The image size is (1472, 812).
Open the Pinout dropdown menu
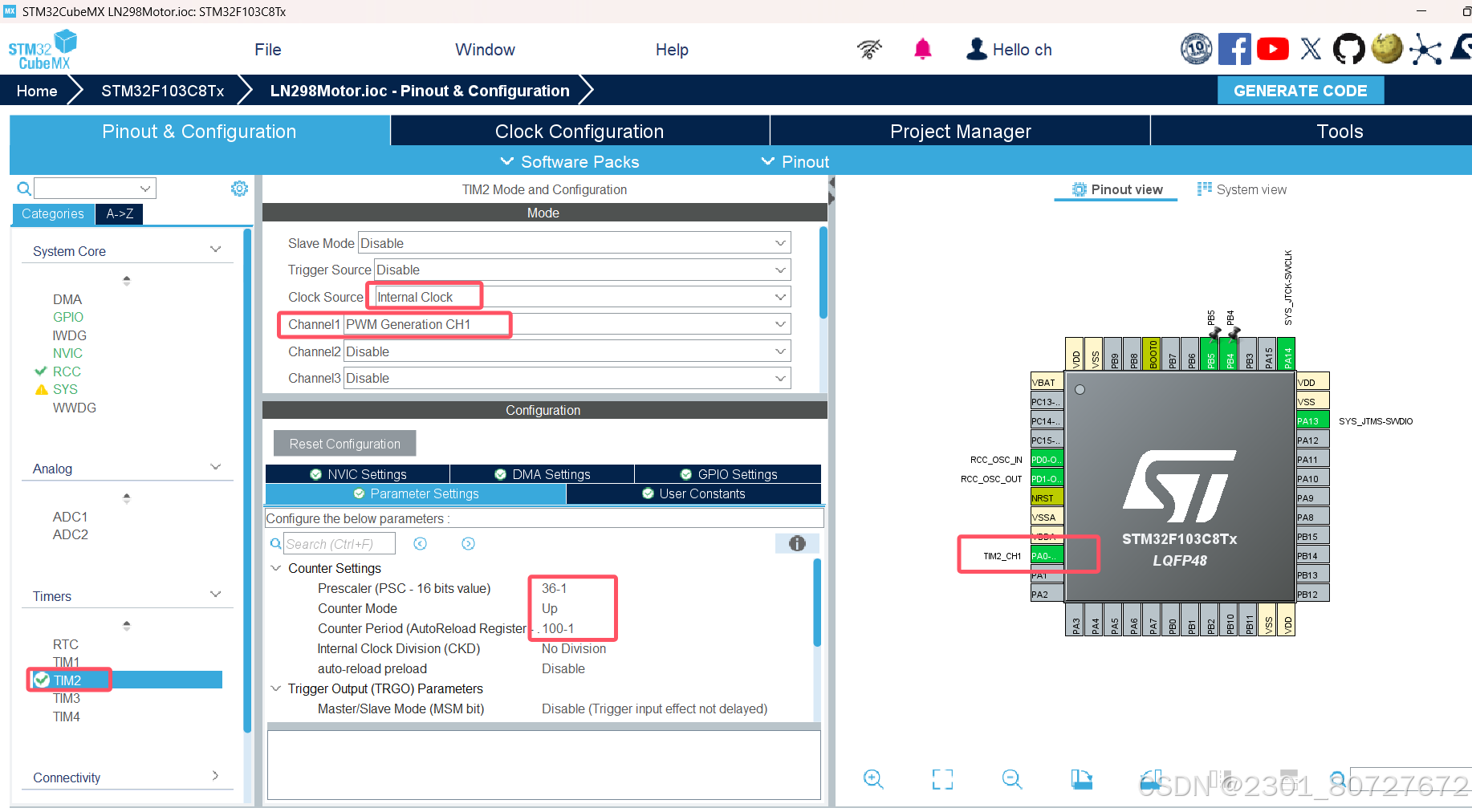pyautogui.click(x=795, y=161)
